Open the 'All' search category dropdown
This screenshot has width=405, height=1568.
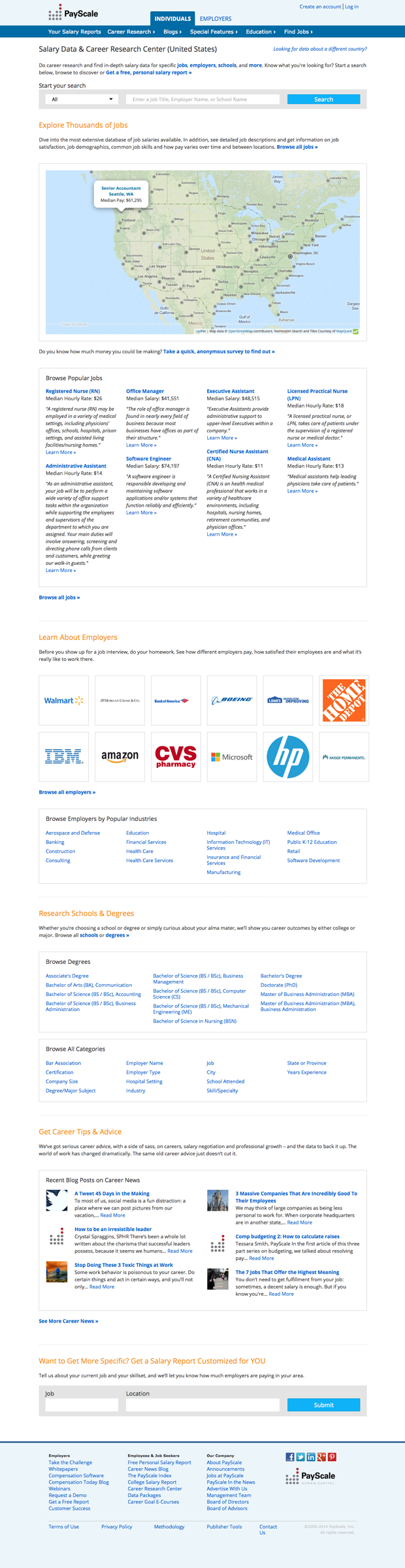tap(82, 99)
